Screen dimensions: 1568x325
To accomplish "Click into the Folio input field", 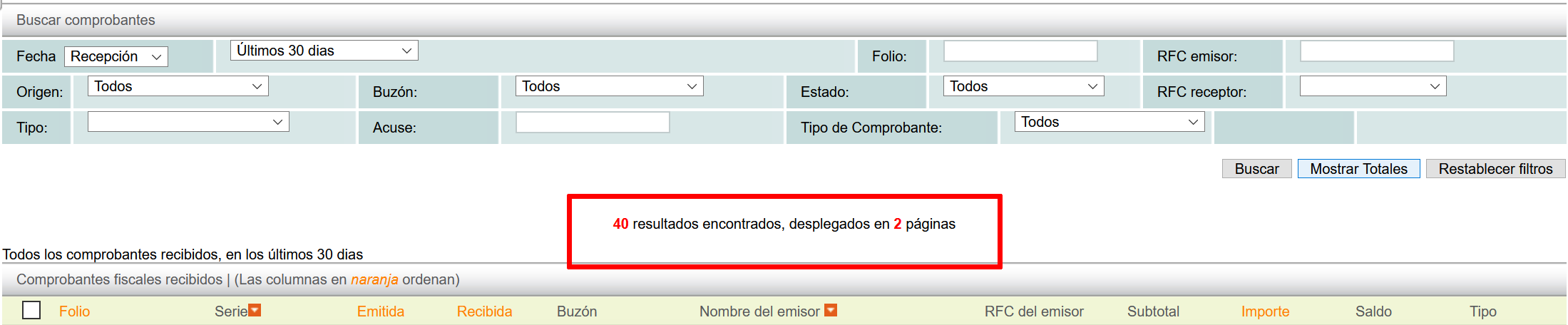I will tap(1020, 51).
